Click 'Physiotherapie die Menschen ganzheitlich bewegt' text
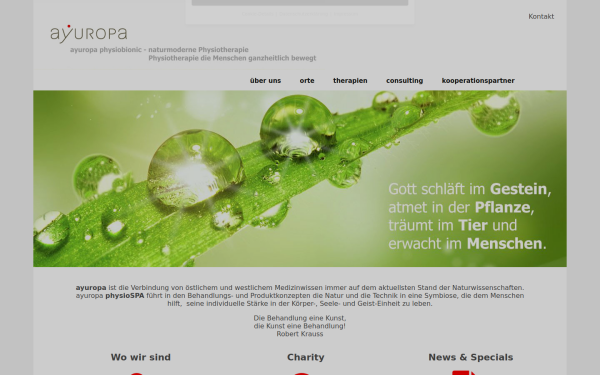Viewport: 600px width, 375px height. [232, 58]
